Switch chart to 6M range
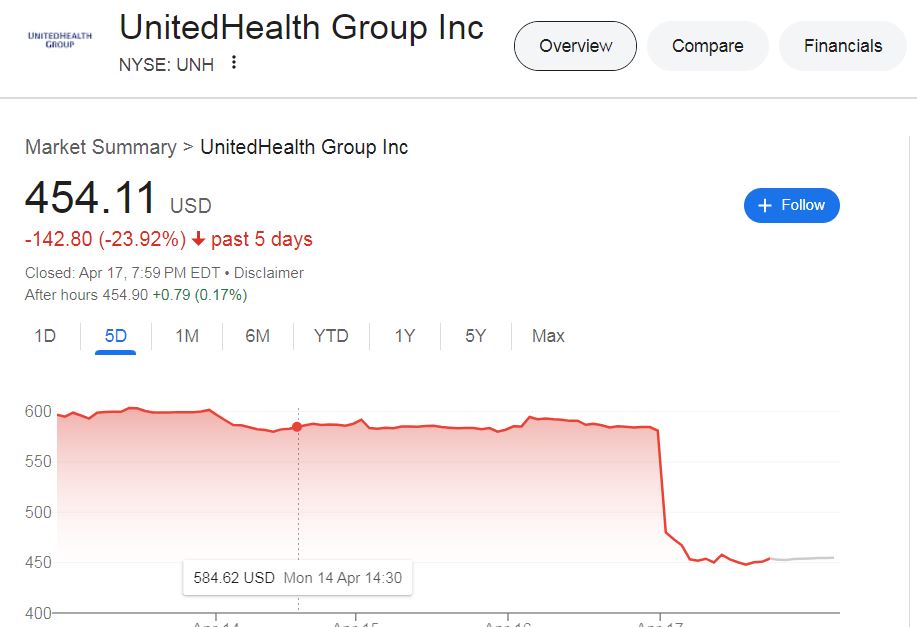The width and height of the screenshot is (917, 627). [x=257, y=336]
